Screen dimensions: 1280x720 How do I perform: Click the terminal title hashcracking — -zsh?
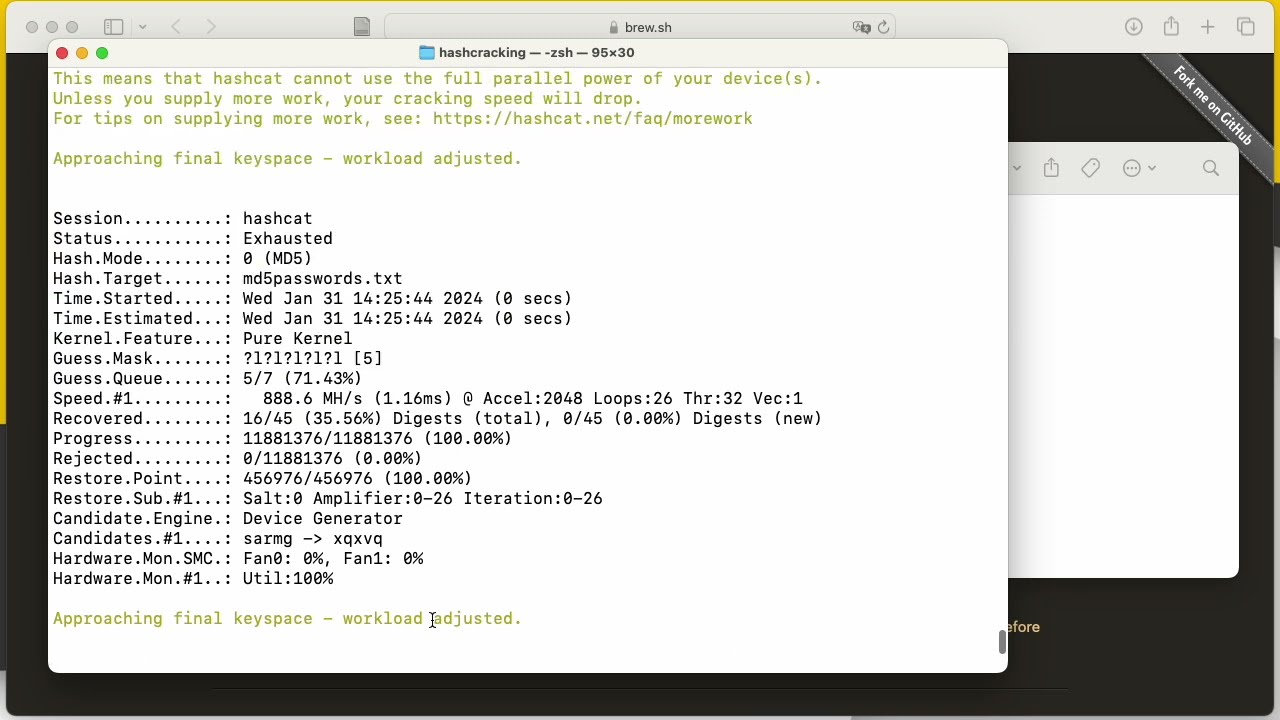pyautogui.click(x=536, y=53)
